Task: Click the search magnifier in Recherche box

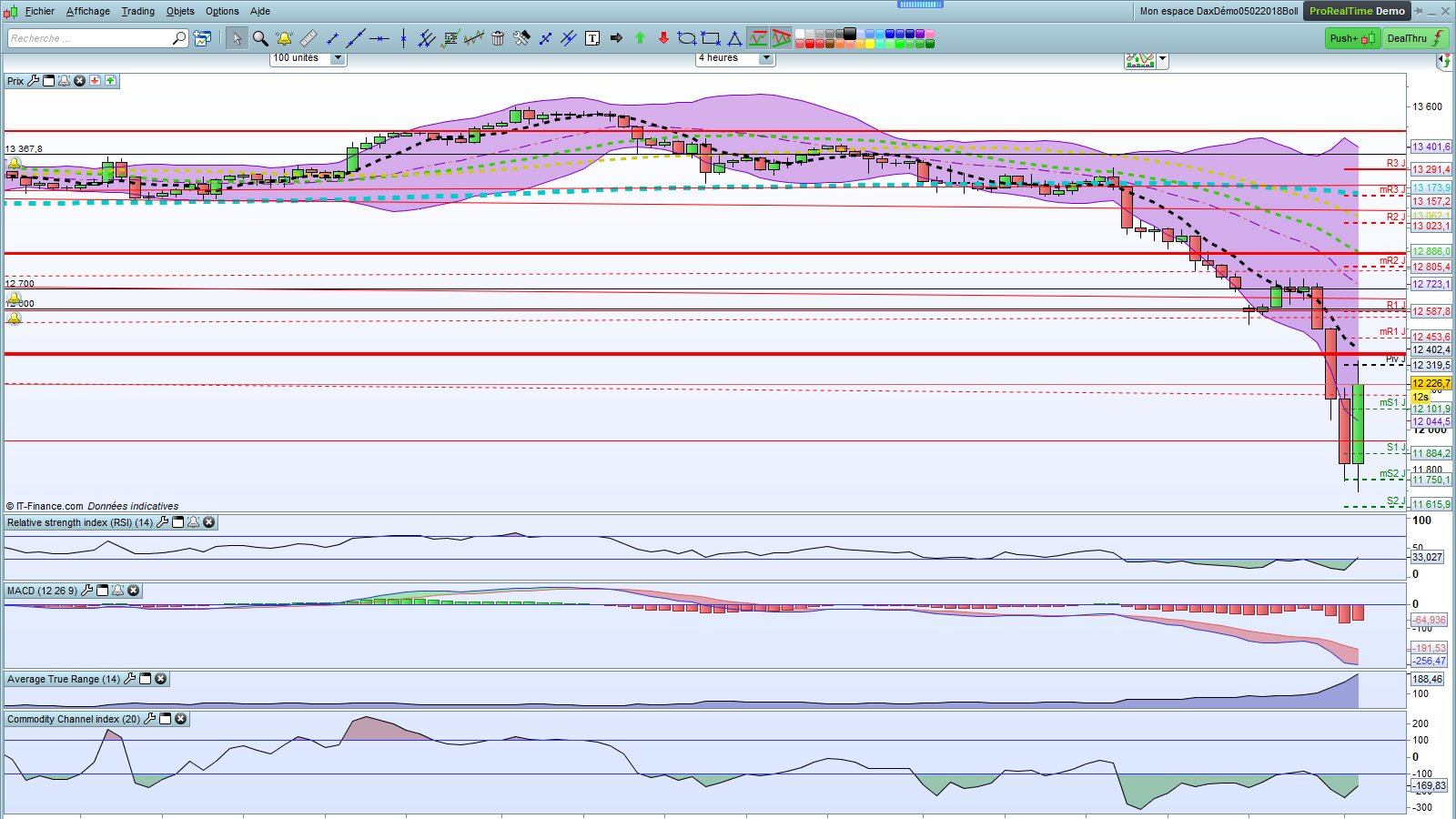Action: tap(179, 38)
